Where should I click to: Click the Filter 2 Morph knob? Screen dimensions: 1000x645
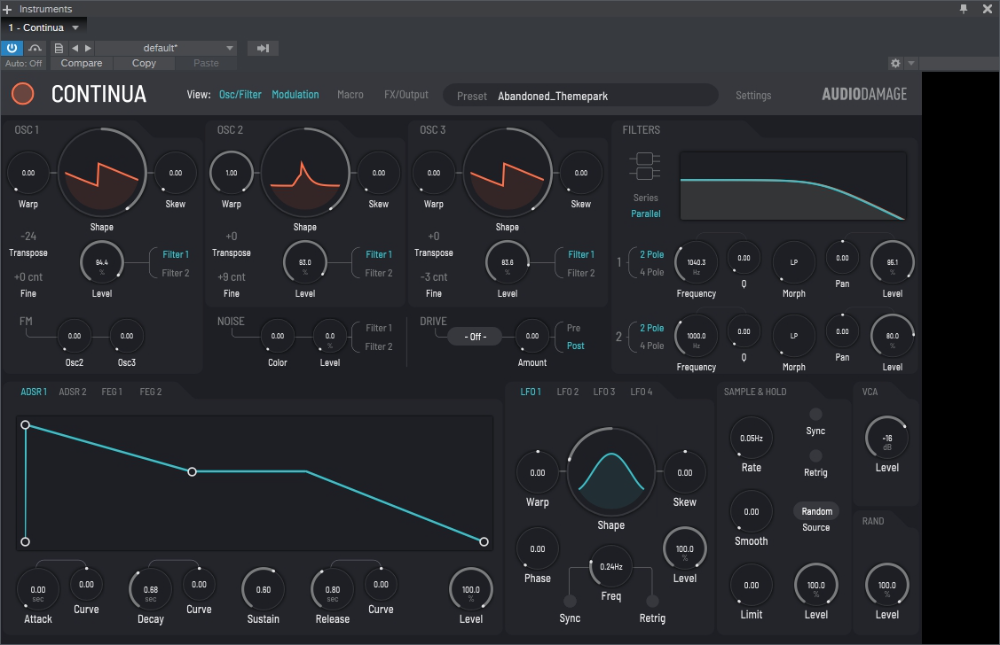794,336
